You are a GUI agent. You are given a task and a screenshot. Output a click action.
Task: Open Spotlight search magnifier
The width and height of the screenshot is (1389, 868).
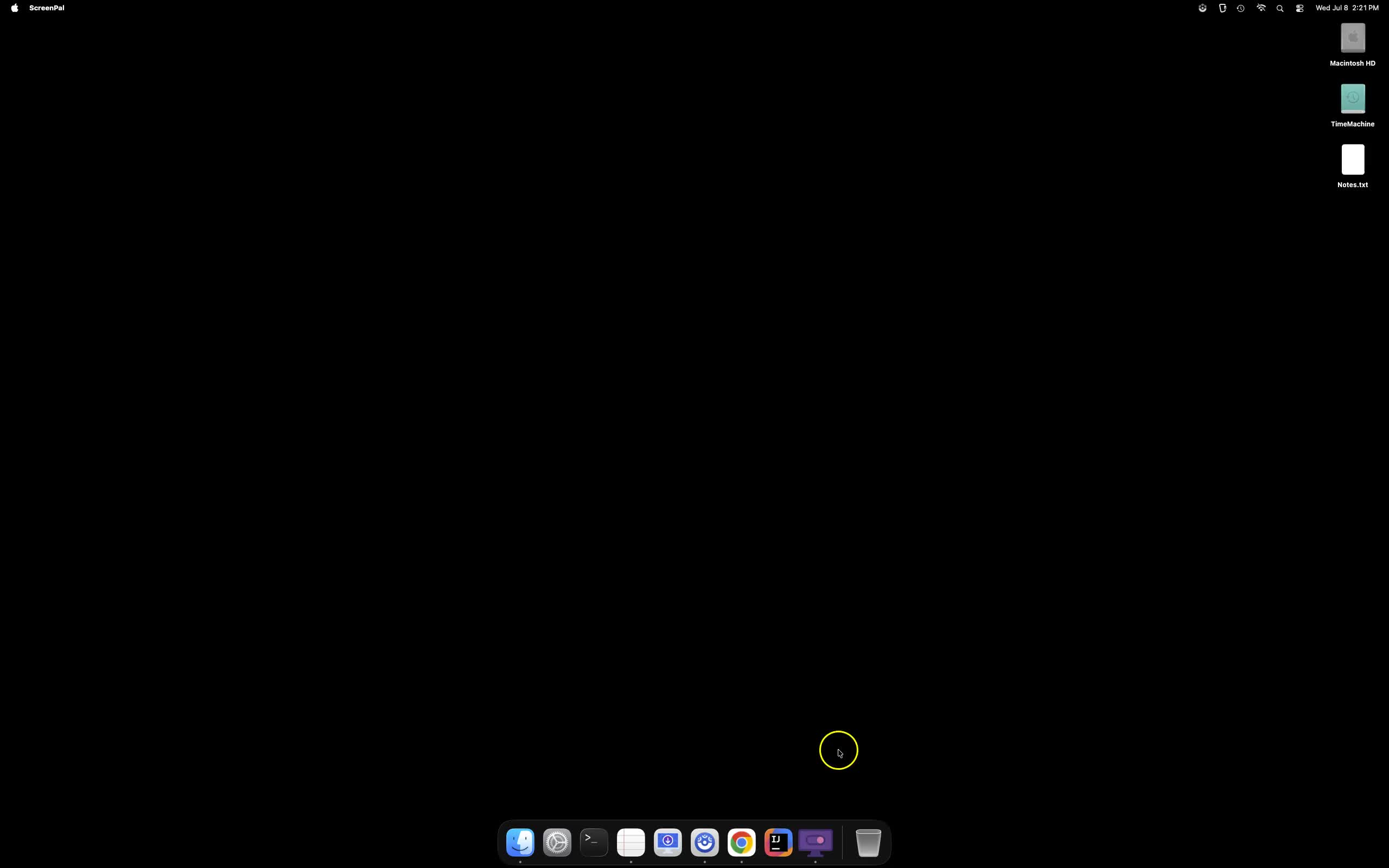tap(1280, 8)
